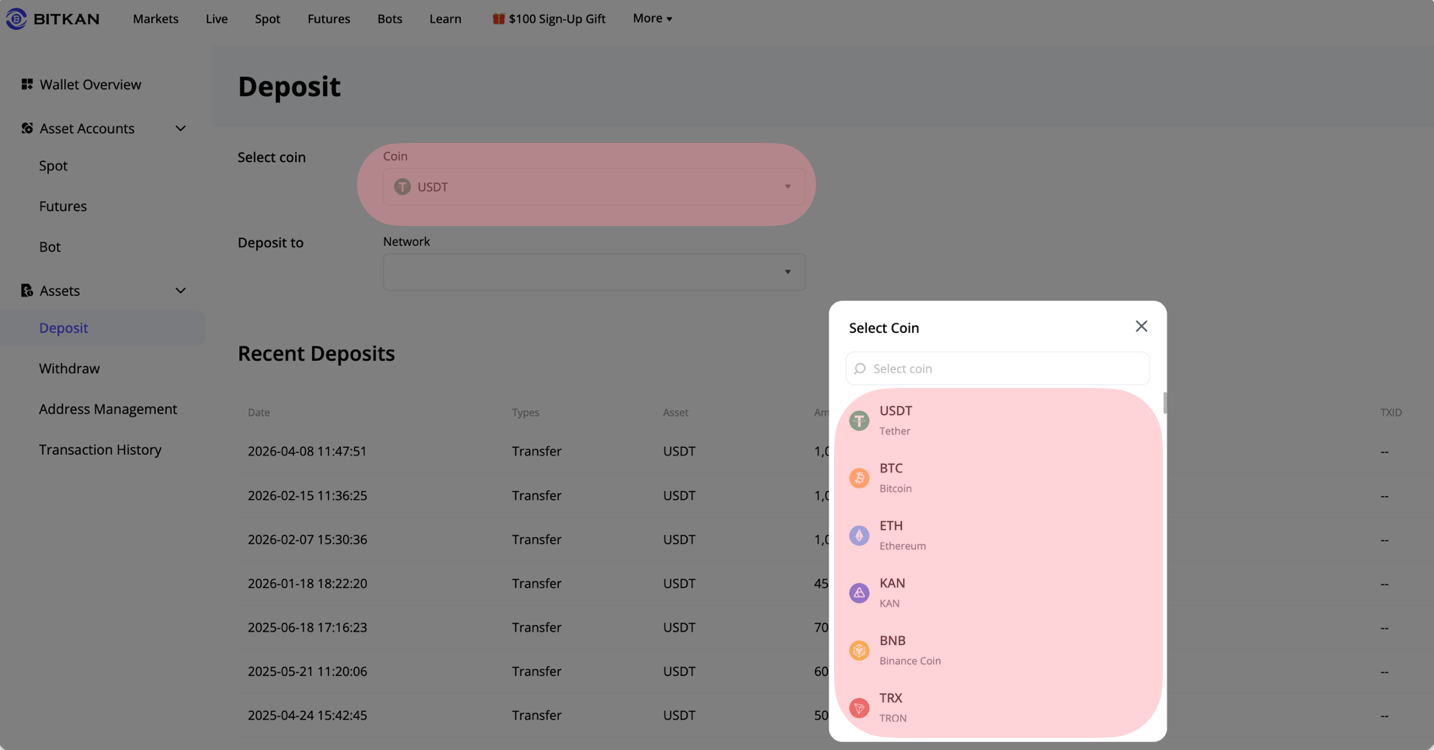This screenshot has height=750, width=1434.
Task: Click the Wallet Overview grid icon
Action: (27, 84)
